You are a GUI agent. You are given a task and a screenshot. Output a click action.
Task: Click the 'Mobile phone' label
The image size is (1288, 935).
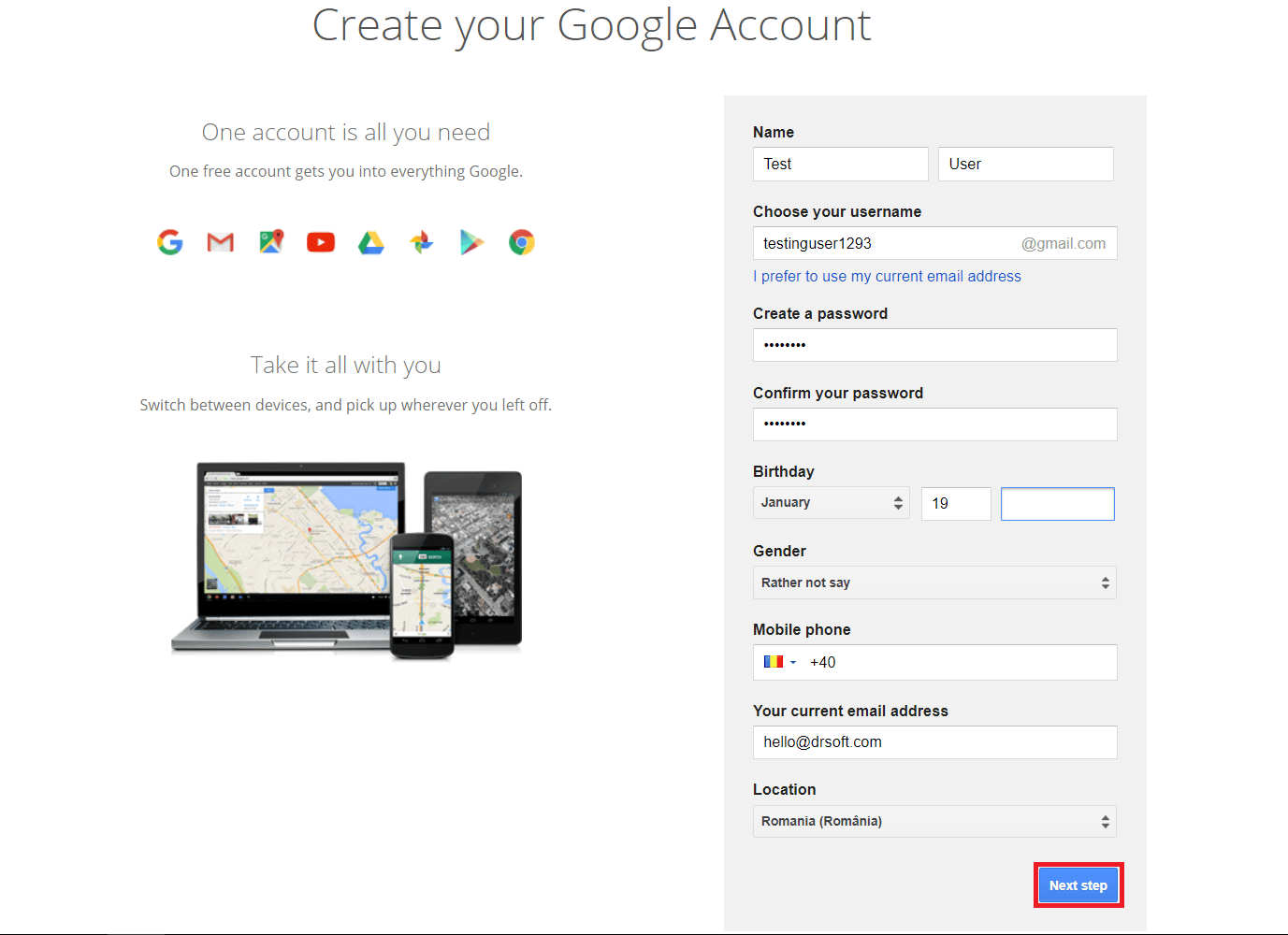point(802,630)
